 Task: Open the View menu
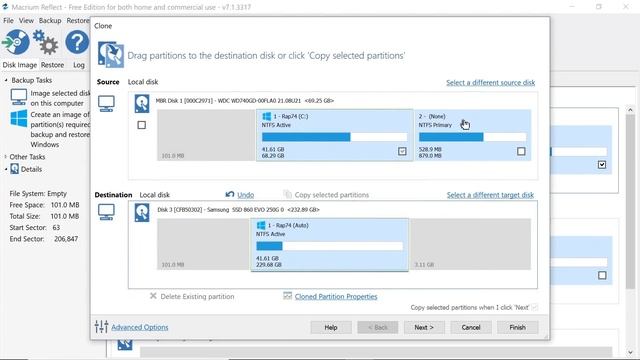(x=26, y=20)
